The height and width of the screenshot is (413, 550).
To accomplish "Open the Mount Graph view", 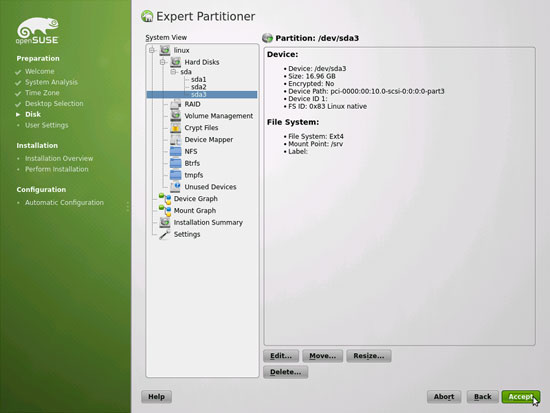I will click(195, 211).
